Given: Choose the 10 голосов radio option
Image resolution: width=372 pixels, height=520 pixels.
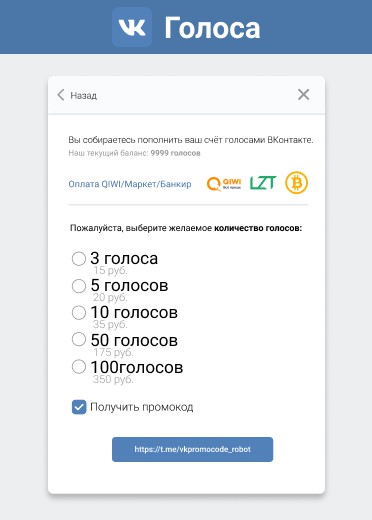Looking at the screenshot, I should tap(79, 313).
